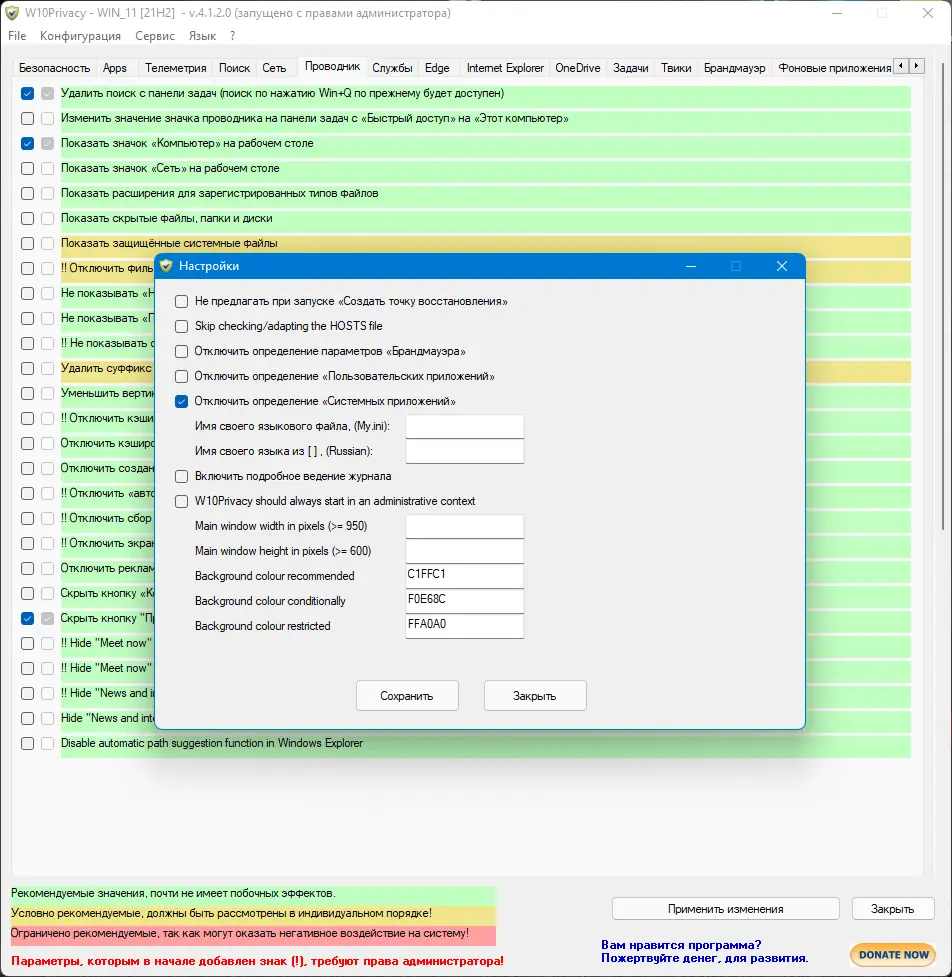Click Закрыть button in Настройки dialog
Image resolution: width=952 pixels, height=977 pixels.
point(535,695)
